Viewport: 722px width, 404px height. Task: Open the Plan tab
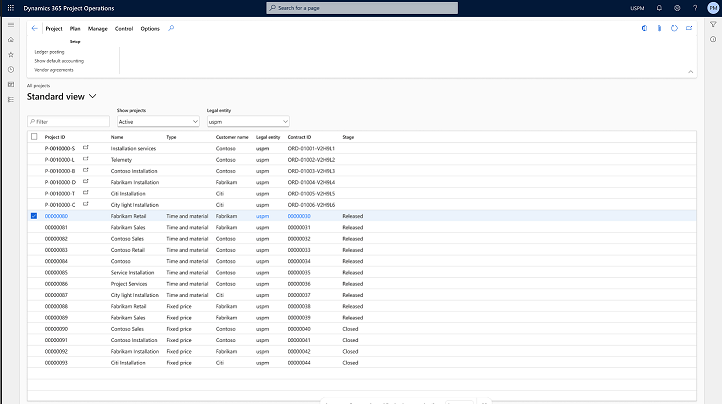75,29
